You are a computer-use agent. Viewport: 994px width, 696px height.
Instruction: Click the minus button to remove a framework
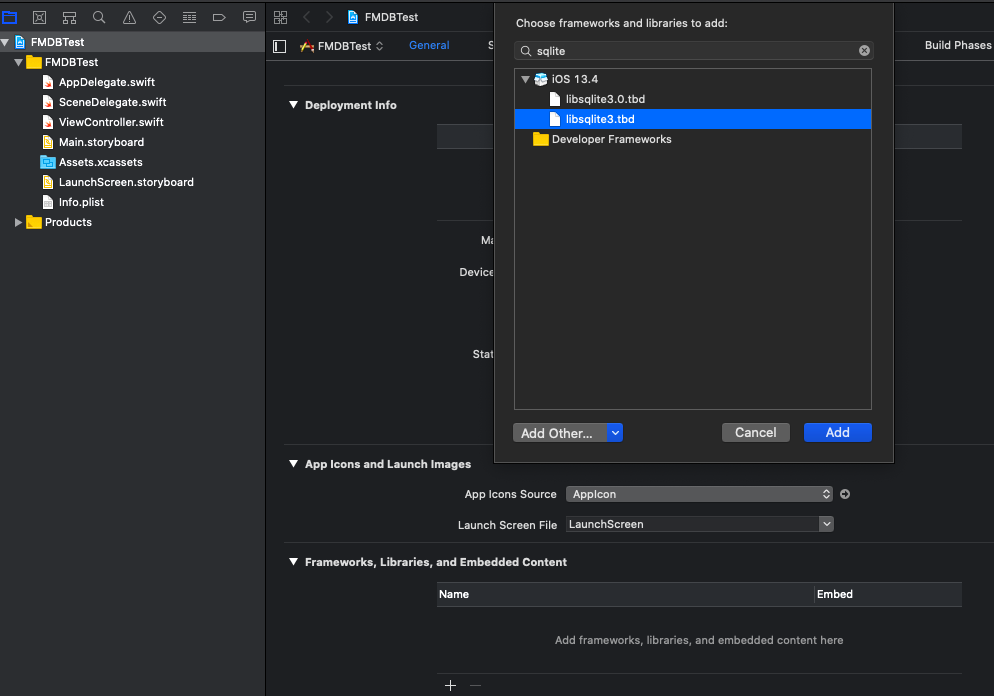pyautogui.click(x=475, y=685)
